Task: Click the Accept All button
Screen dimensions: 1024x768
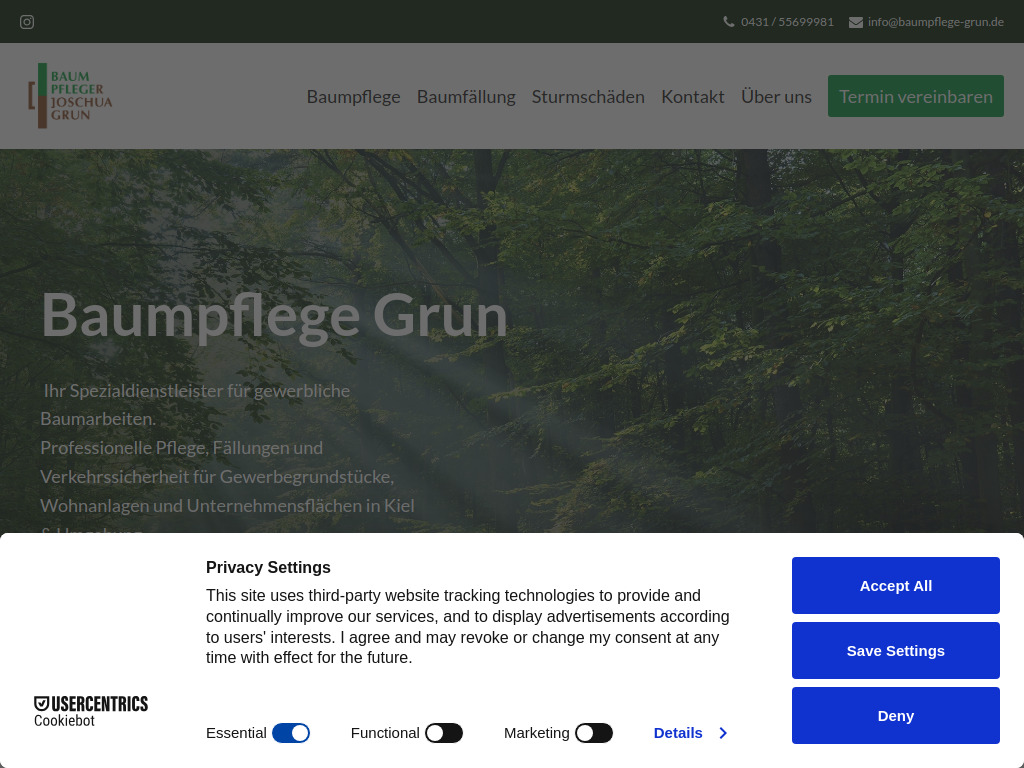Action: [895, 585]
